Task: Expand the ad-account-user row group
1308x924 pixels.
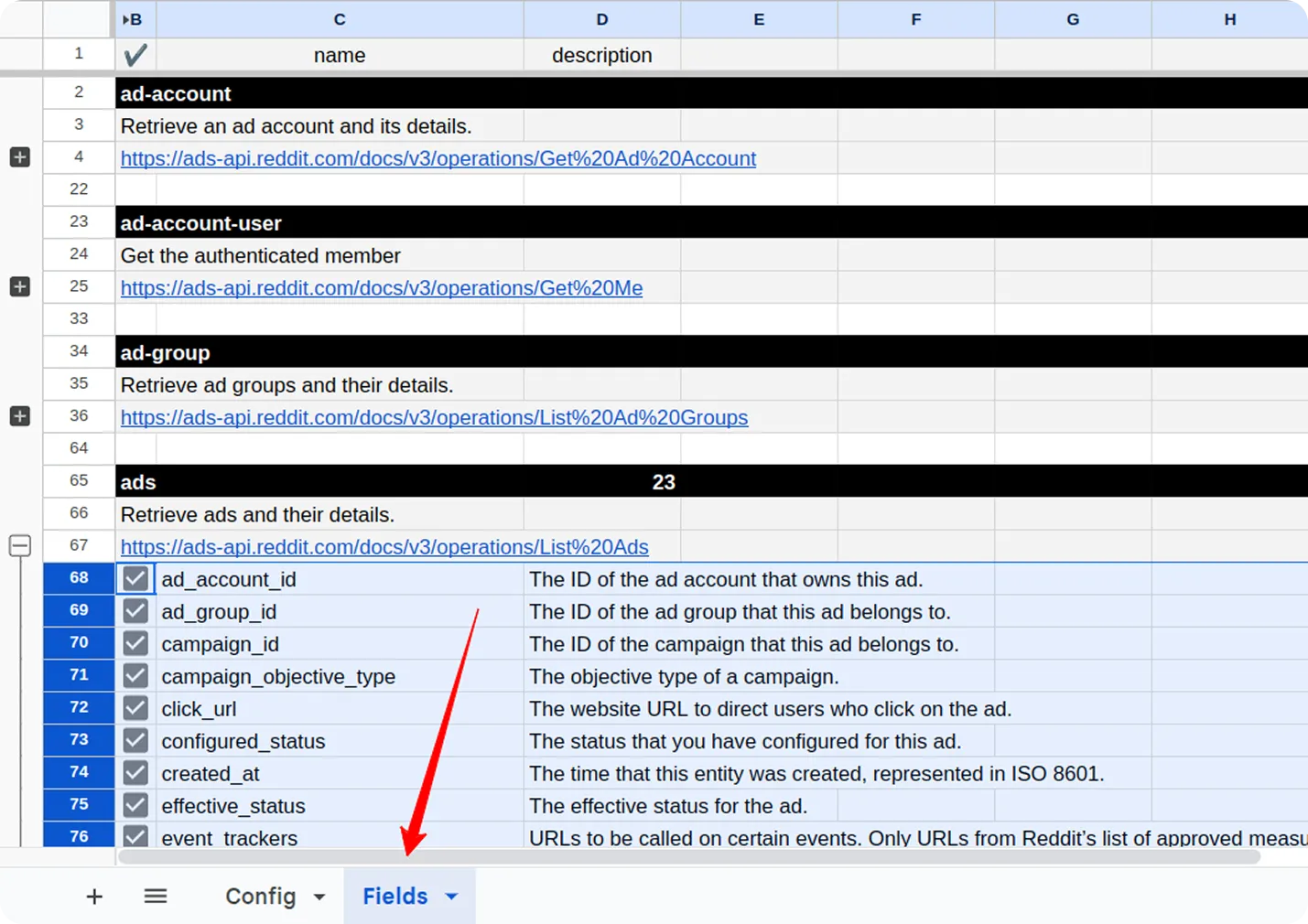Action: 19,286
